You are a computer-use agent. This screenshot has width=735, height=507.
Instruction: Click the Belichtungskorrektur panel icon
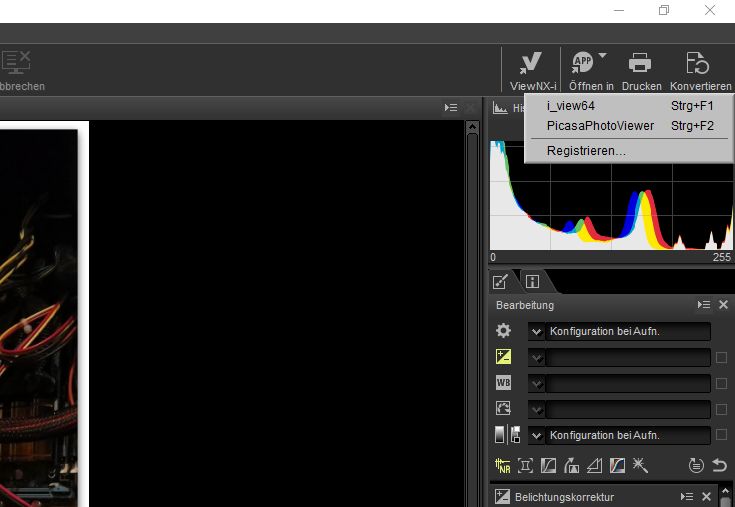pos(502,497)
